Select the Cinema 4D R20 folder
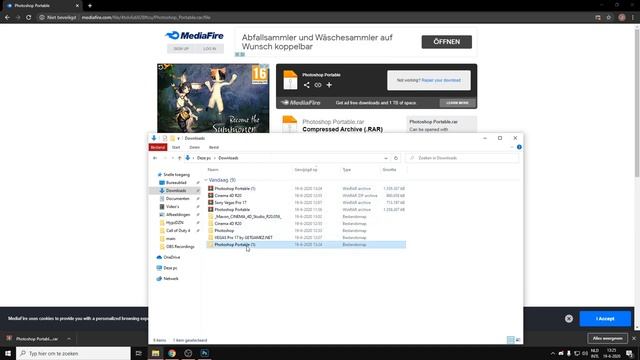The image size is (640, 360). pyautogui.click(x=306, y=223)
